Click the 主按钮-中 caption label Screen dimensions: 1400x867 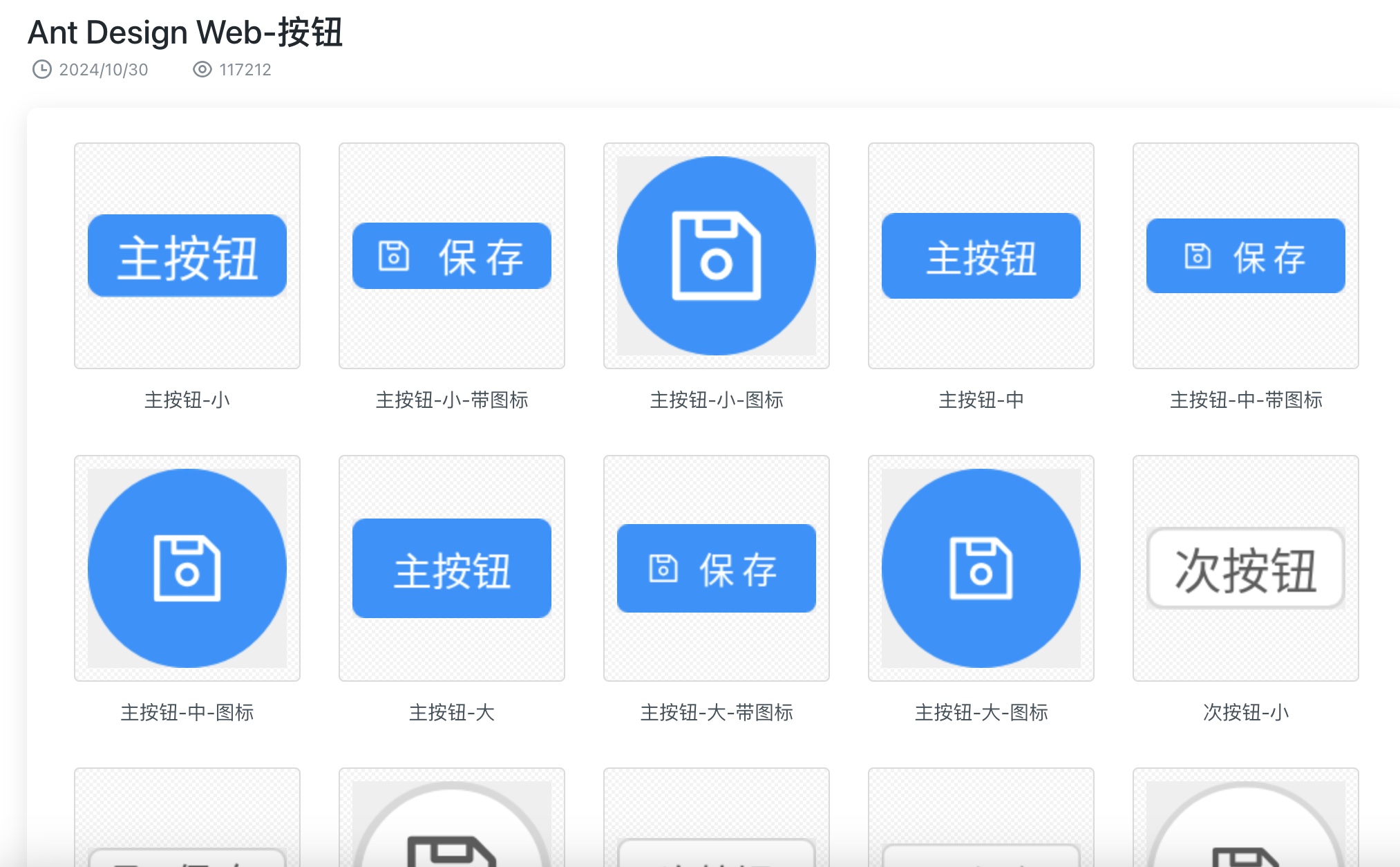(981, 400)
